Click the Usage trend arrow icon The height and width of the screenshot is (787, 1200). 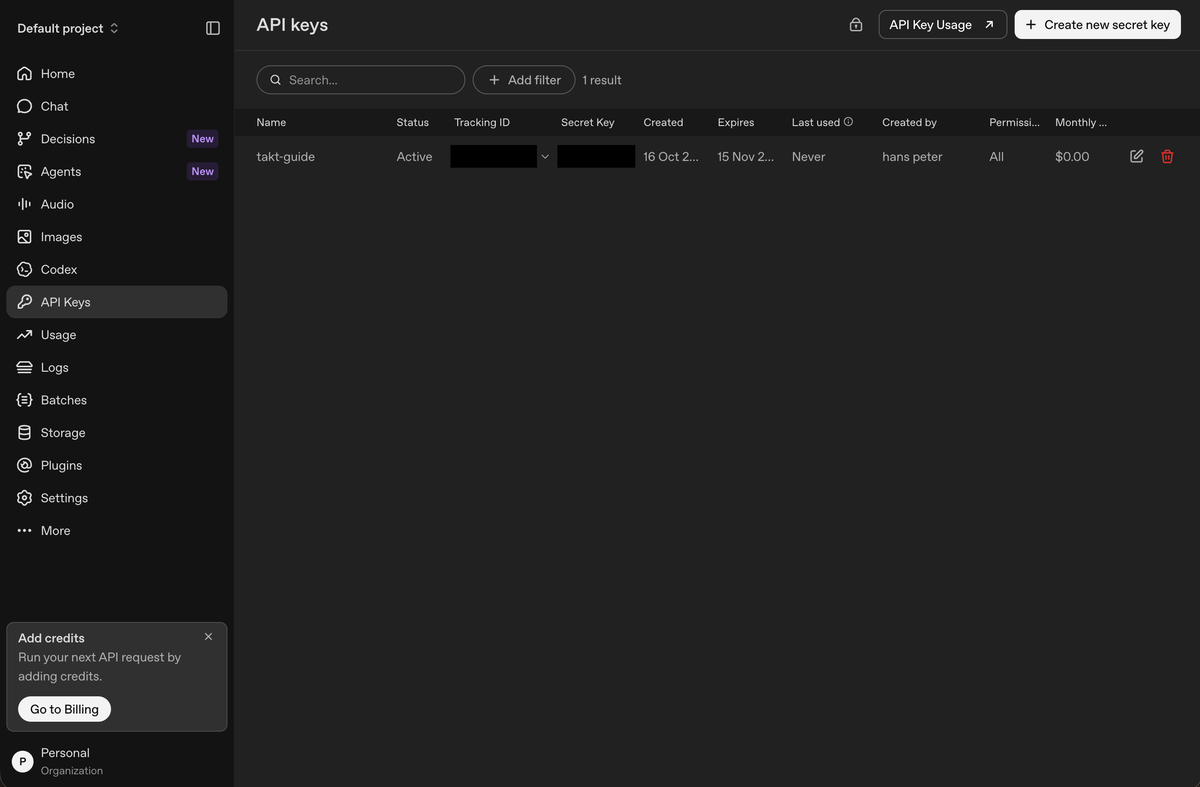pos(25,335)
